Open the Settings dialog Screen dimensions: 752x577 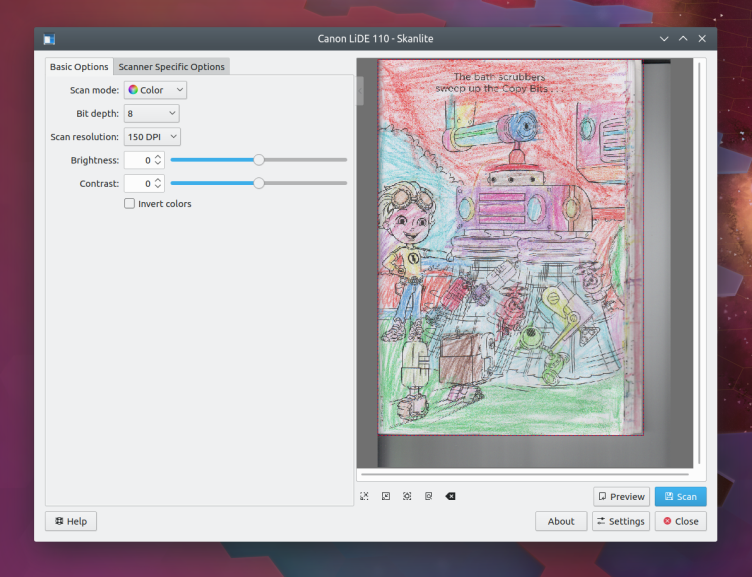[620, 521]
